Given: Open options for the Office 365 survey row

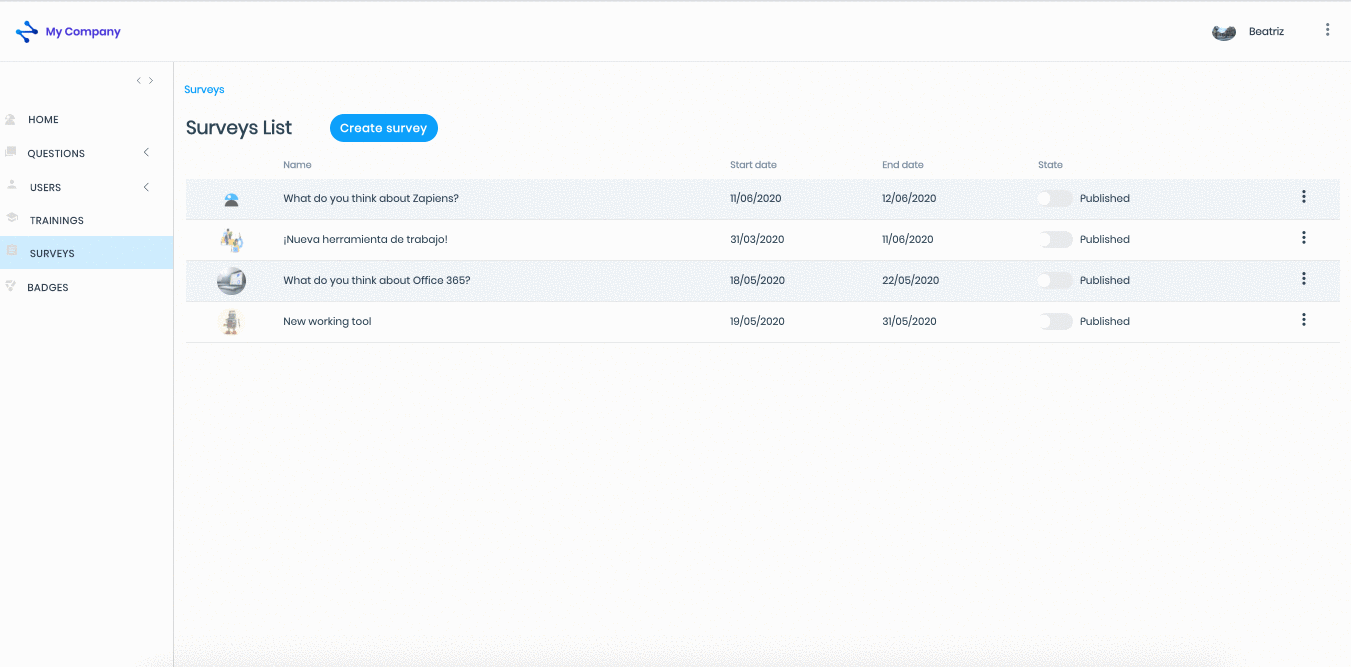Looking at the screenshot, I should pos(1304,279).
